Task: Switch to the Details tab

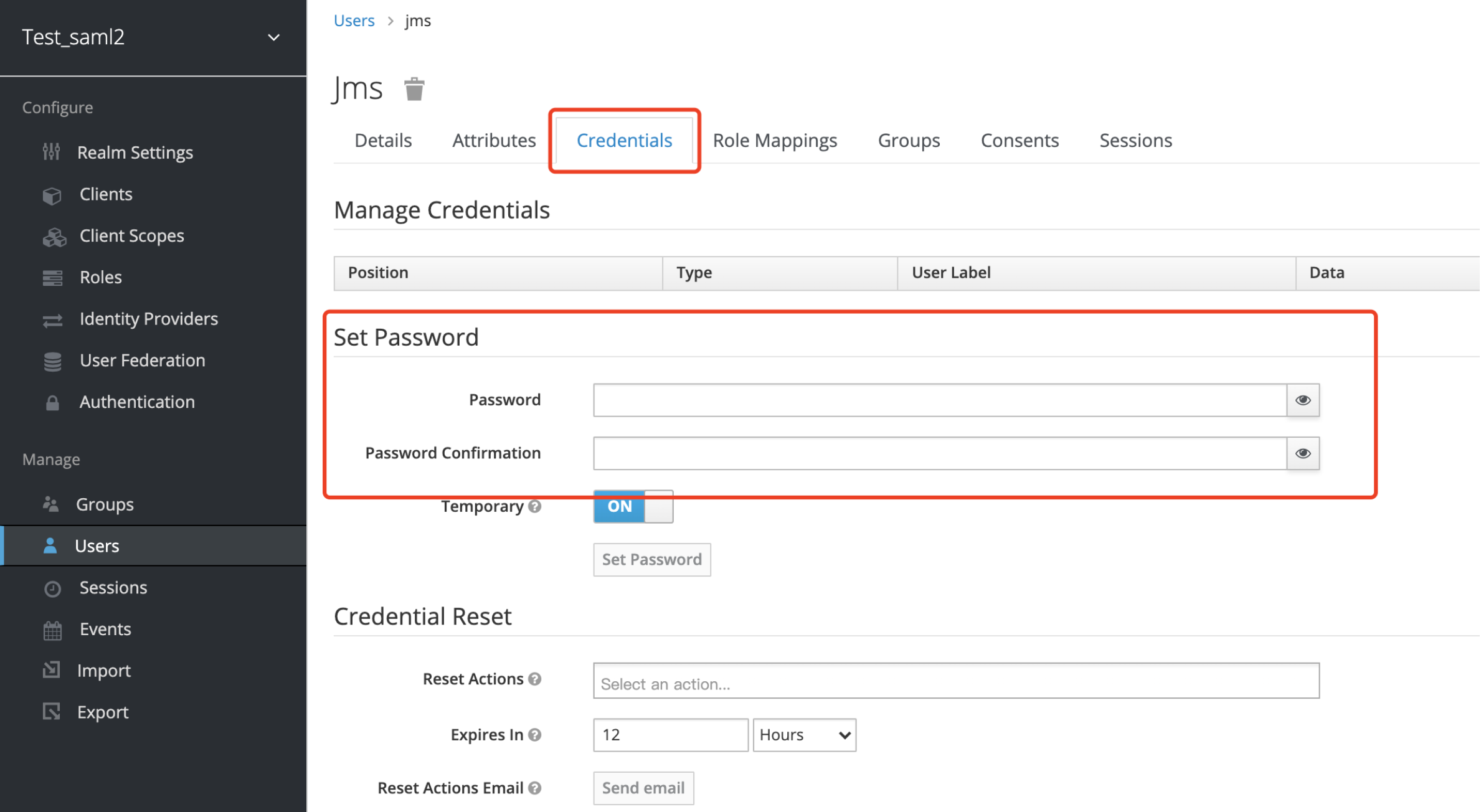Action: pyautogui.click(x=383, y=141)
